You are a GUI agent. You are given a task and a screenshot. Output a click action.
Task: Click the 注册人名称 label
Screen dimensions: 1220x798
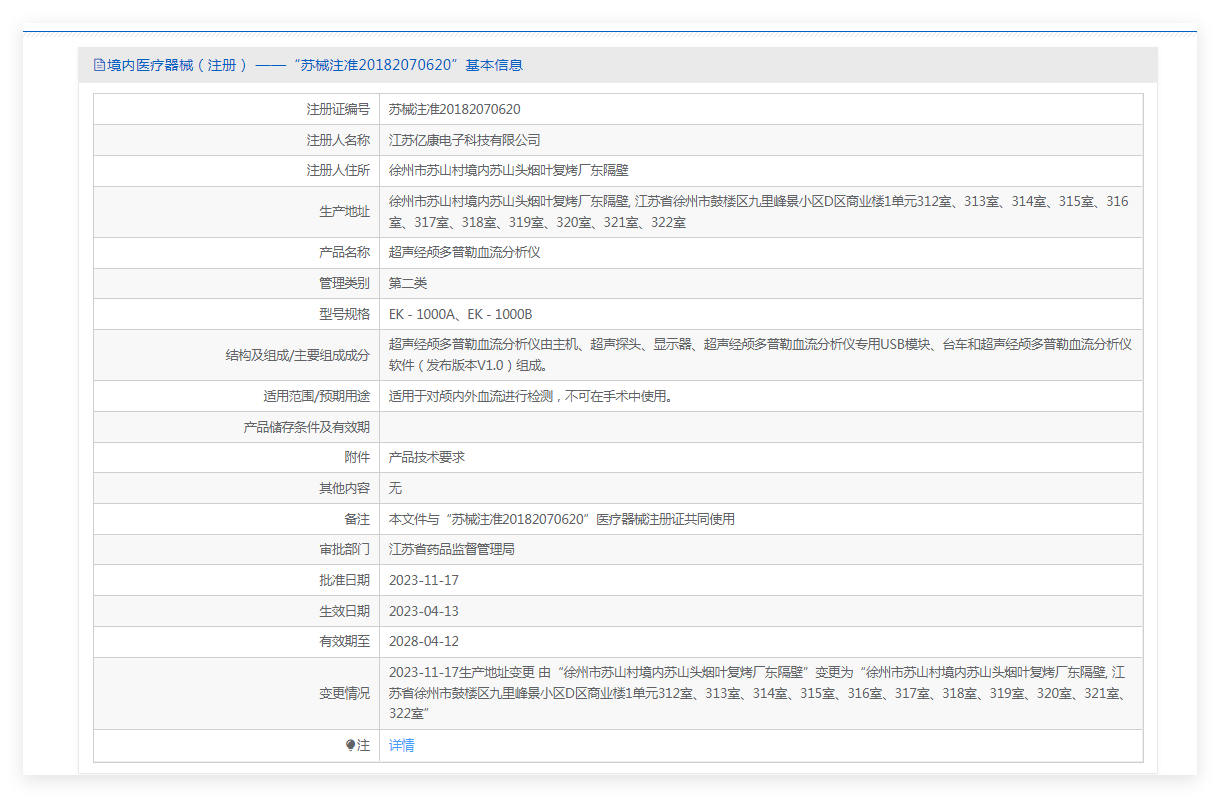tap(338, 140)
